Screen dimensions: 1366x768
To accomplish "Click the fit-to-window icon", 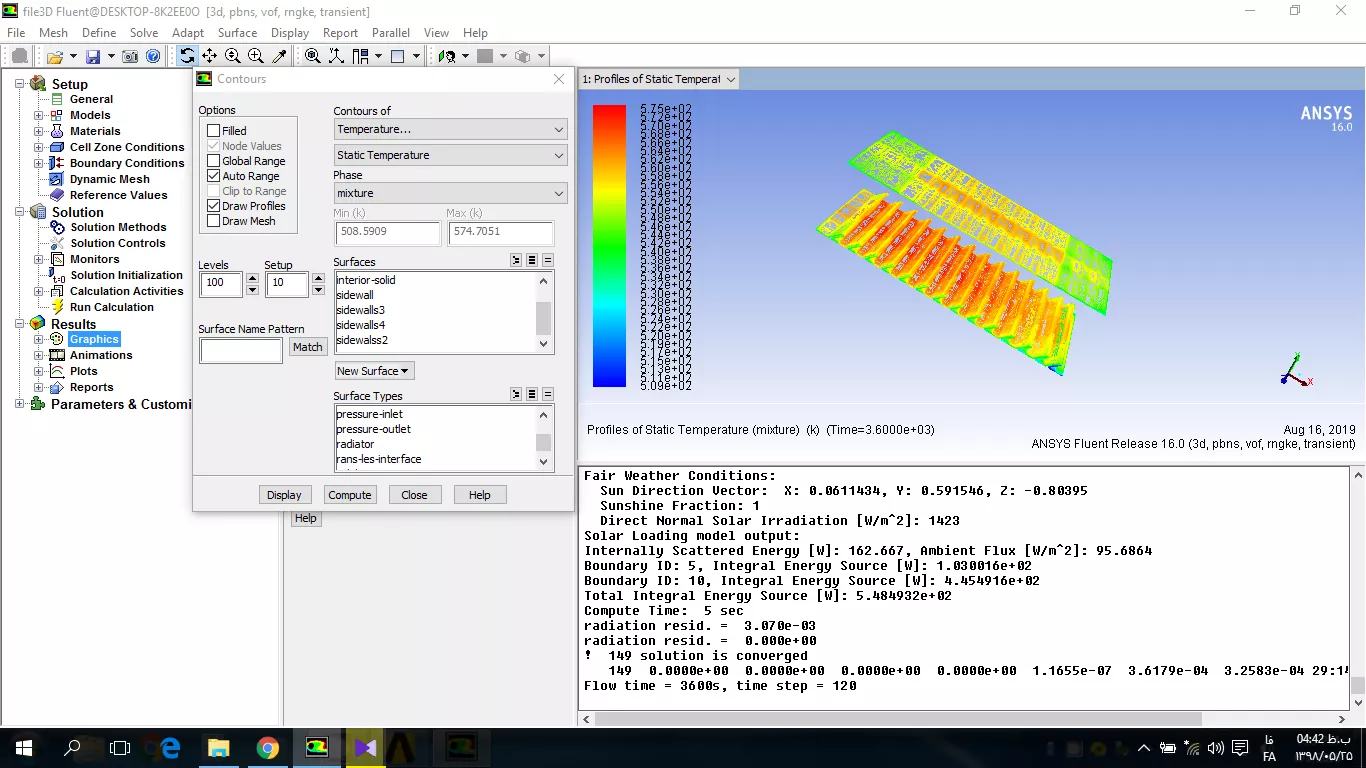I will point(313,57).
